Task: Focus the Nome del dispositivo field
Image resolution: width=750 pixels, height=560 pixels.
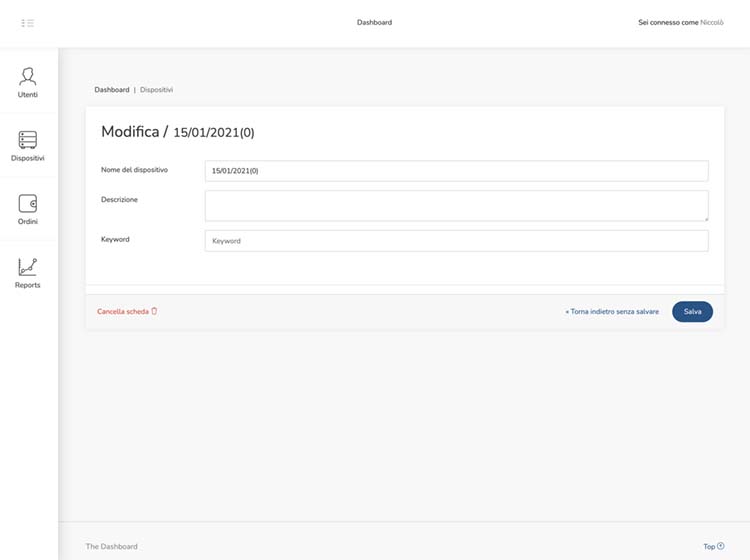Action: [456, 171]
